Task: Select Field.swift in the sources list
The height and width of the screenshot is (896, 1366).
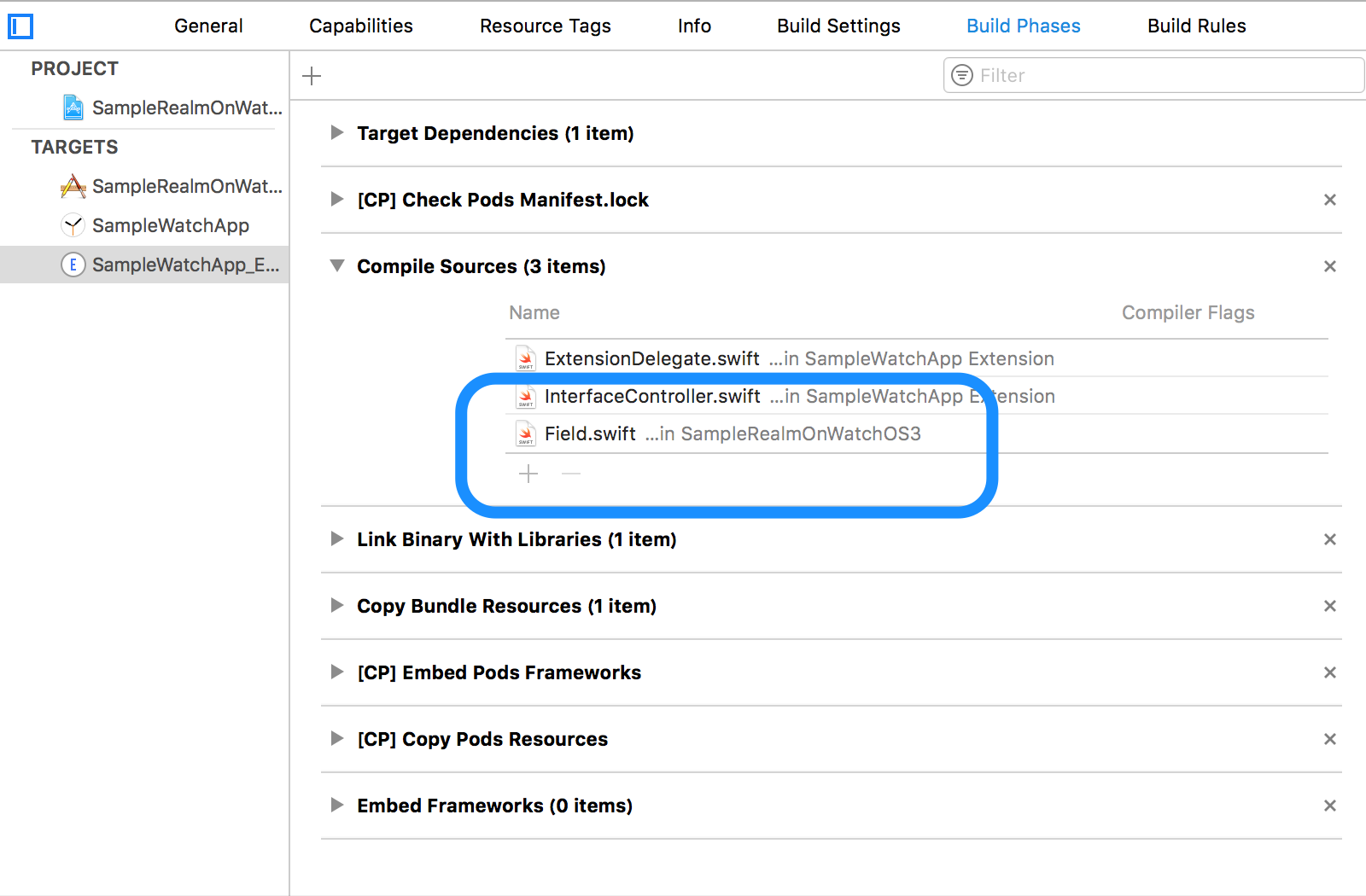Action: [589, 433]
